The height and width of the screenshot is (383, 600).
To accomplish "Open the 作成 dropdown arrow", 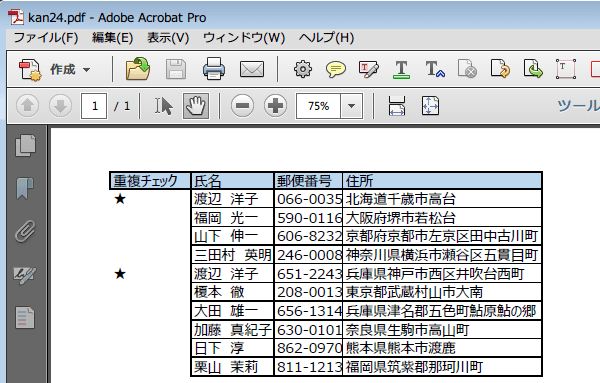I will click(x=86, y=70).
